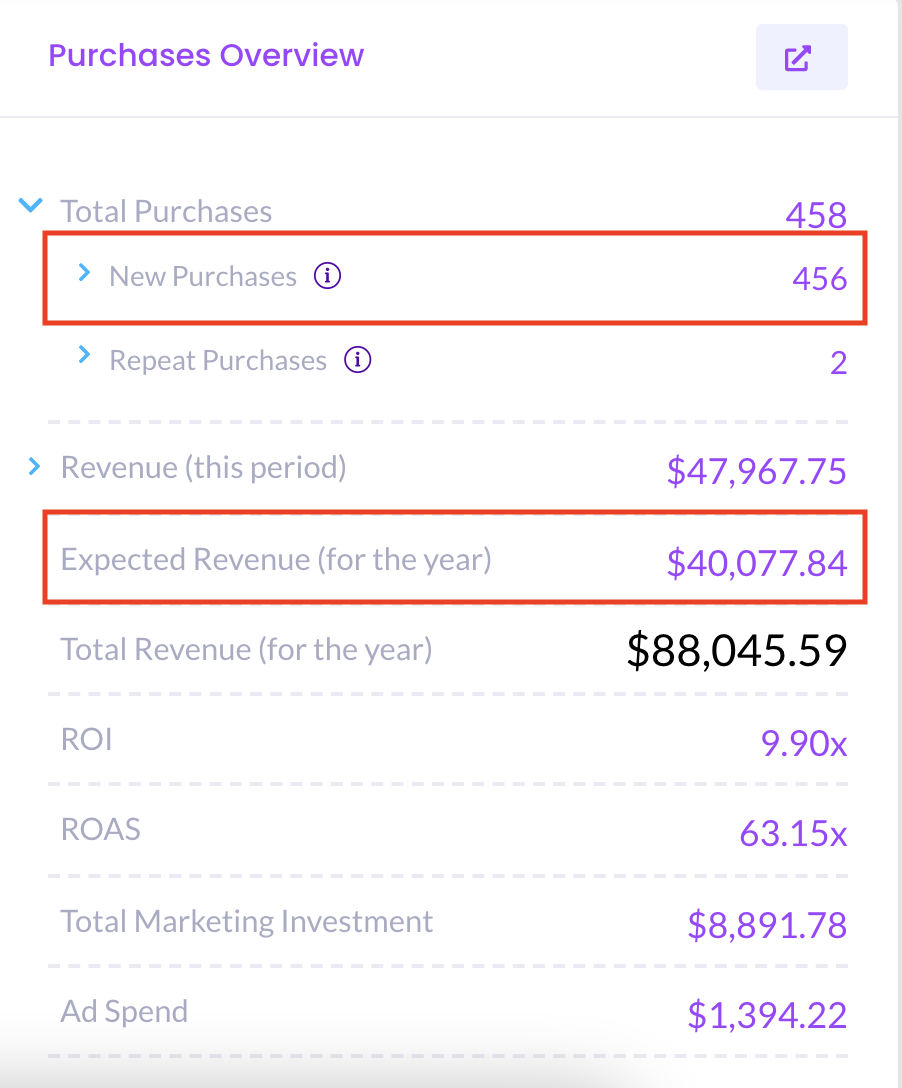The height and width of the screenshot is (1088, 902).
Task: Expand the Repeat Purchases row
Action: point(85,356)
